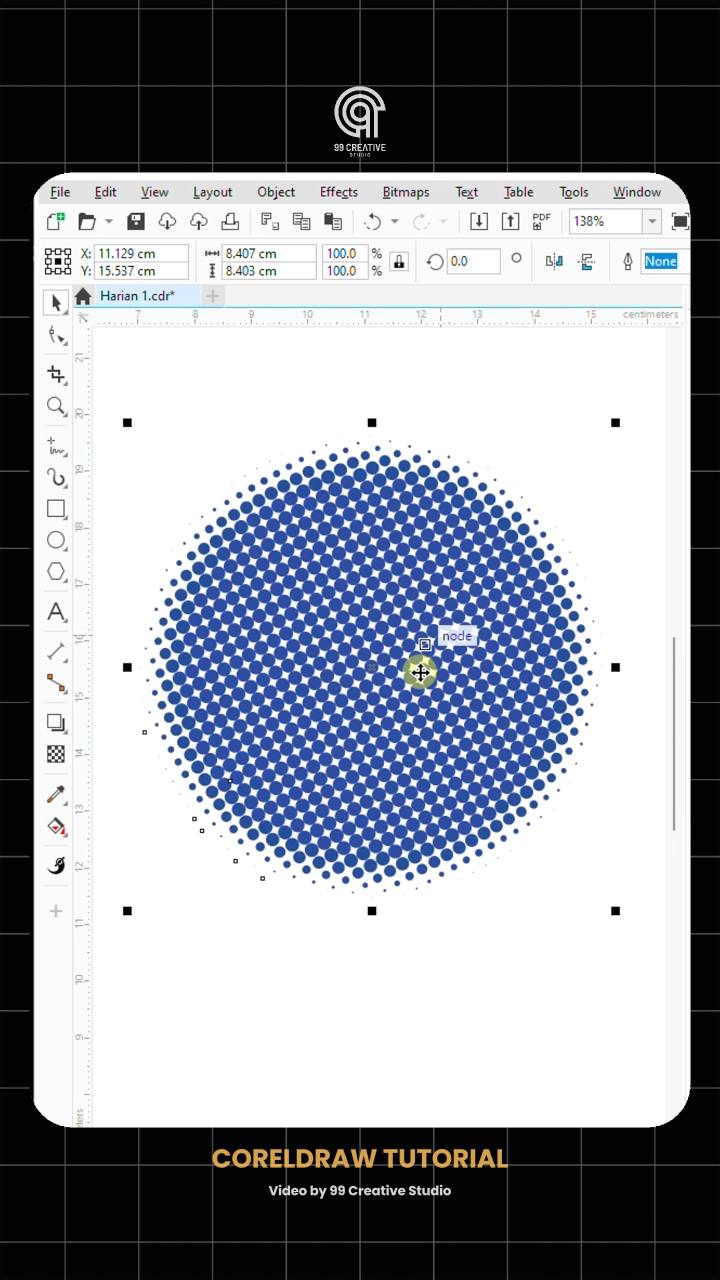The image size is (720, 1280).
Task: Click the Full-screen preview icon
Action: pyautogui.click(x=680, y=221)
